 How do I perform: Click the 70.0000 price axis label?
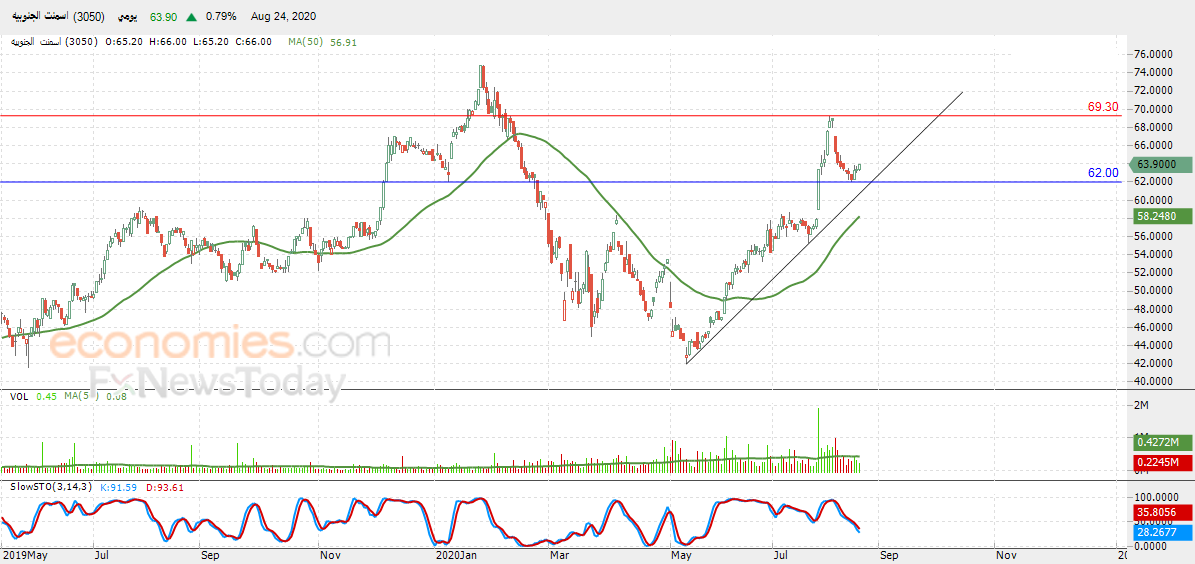(x=1153, y=109)
